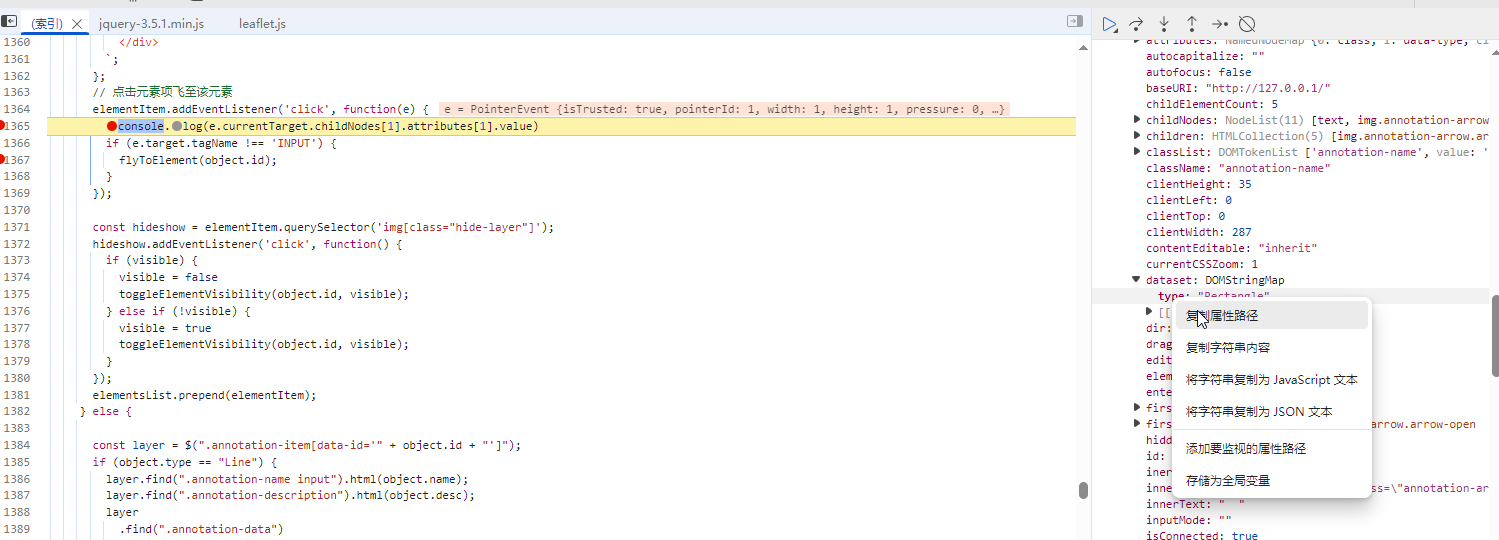The width and height of the screenshot is (1499, 540).
Task: Click the inline breakpoint before console
Action: point(112,126)
